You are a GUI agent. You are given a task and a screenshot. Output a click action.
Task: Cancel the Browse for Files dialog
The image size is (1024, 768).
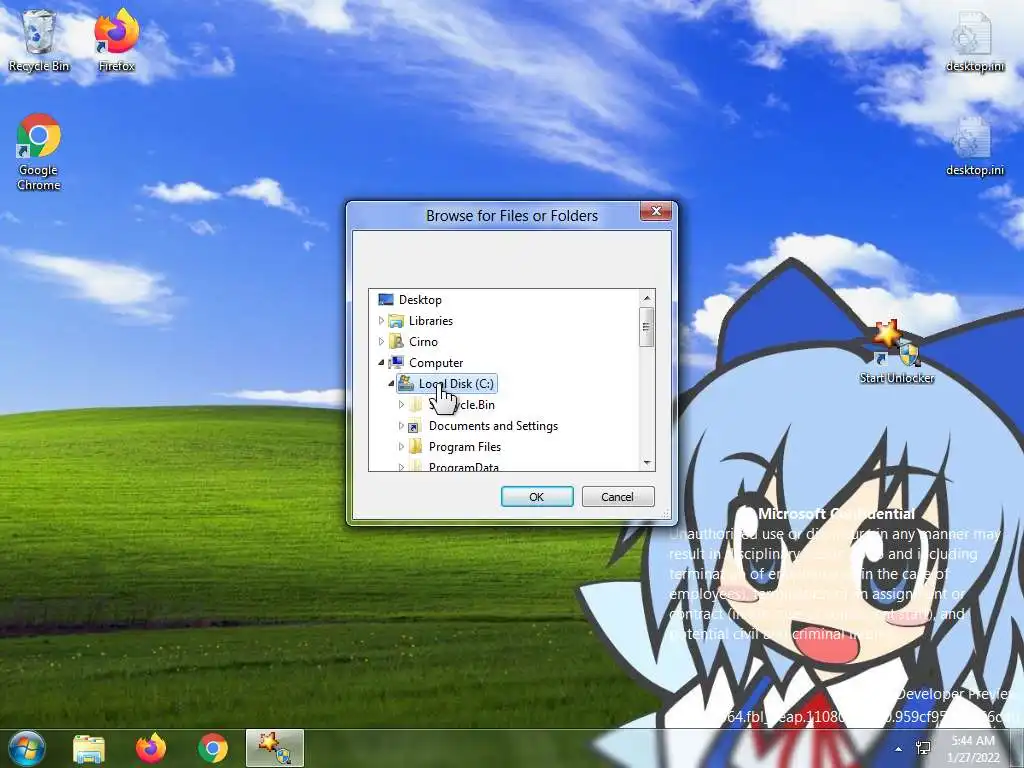click(x=617, y=497)
